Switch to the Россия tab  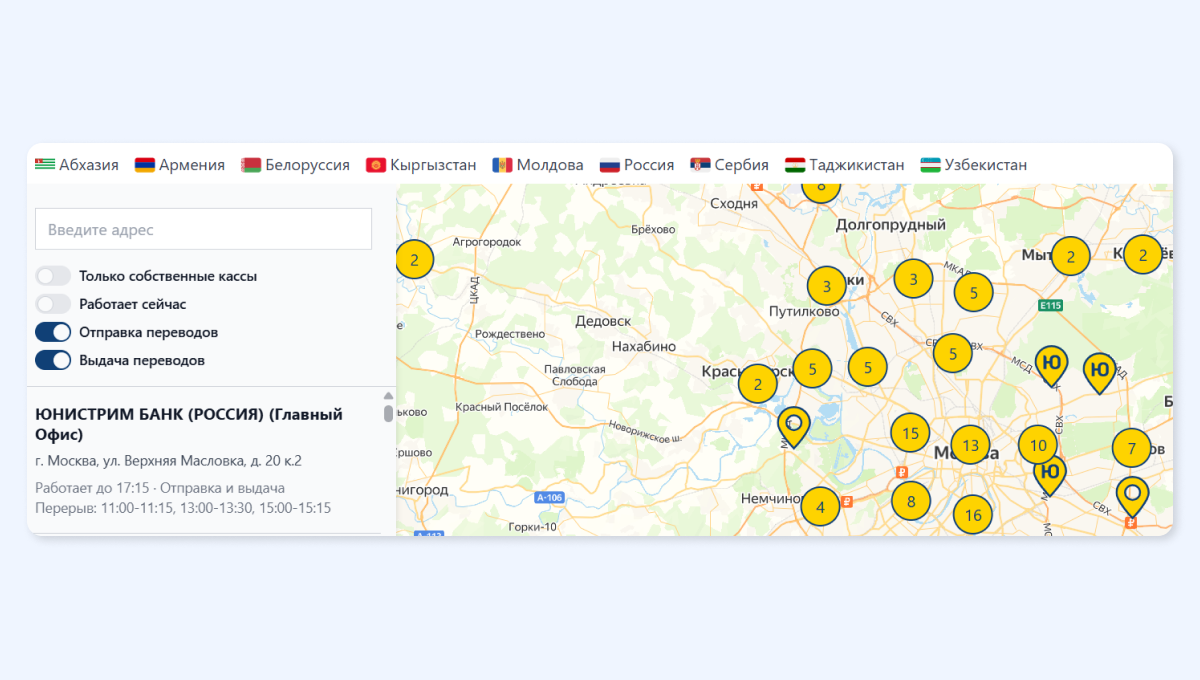tap(637, 165)
